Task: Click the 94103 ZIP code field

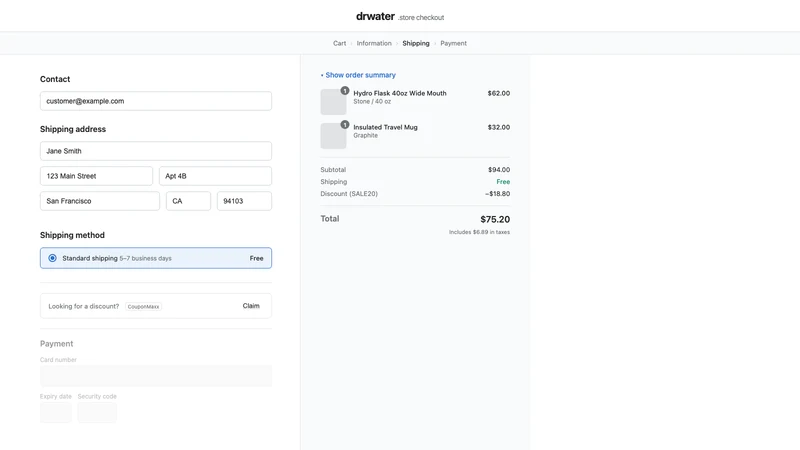Action: tap(244, 201)
